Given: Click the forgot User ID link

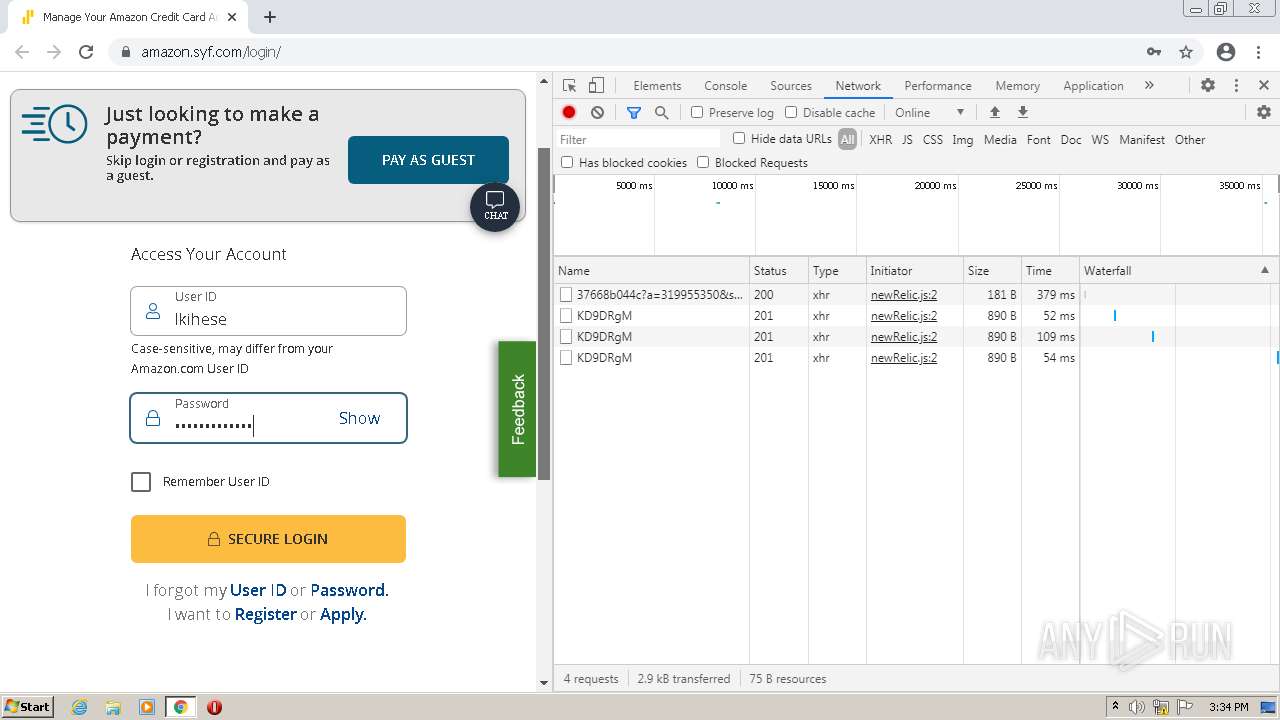Looking at the screenshot, I should tap(258, 590).
